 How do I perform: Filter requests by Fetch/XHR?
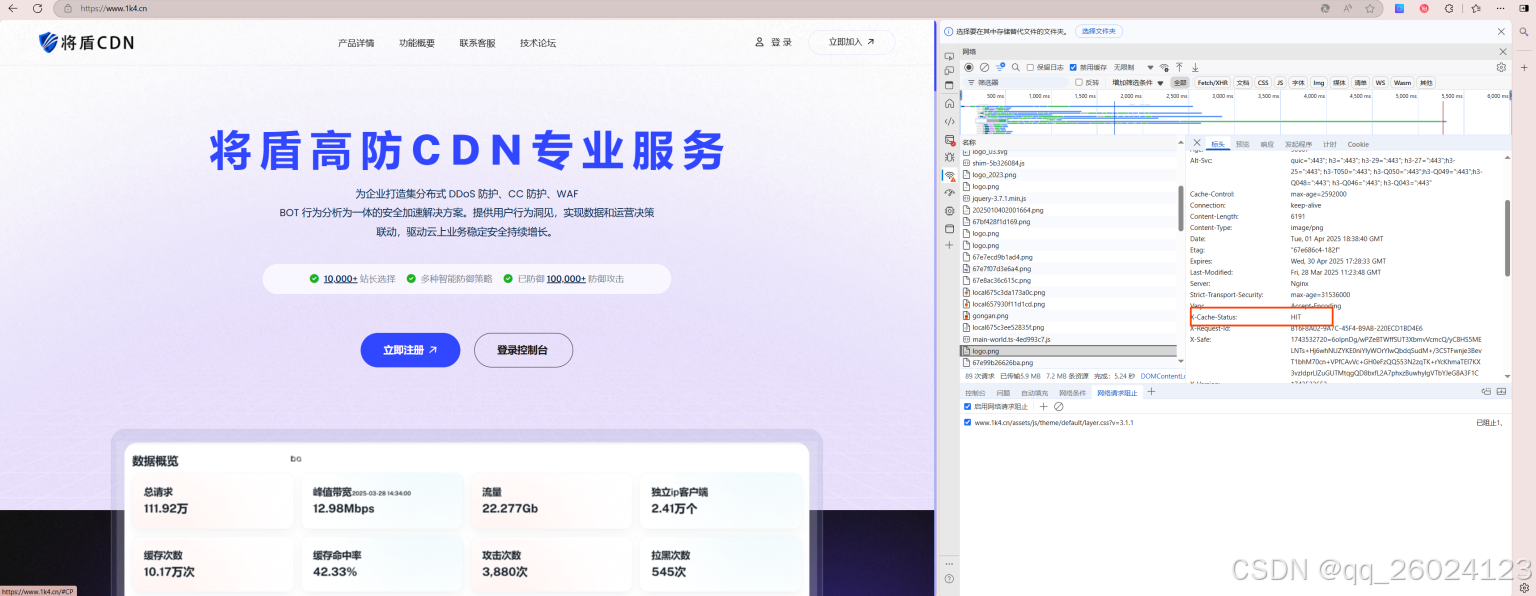click(1213, 82)
